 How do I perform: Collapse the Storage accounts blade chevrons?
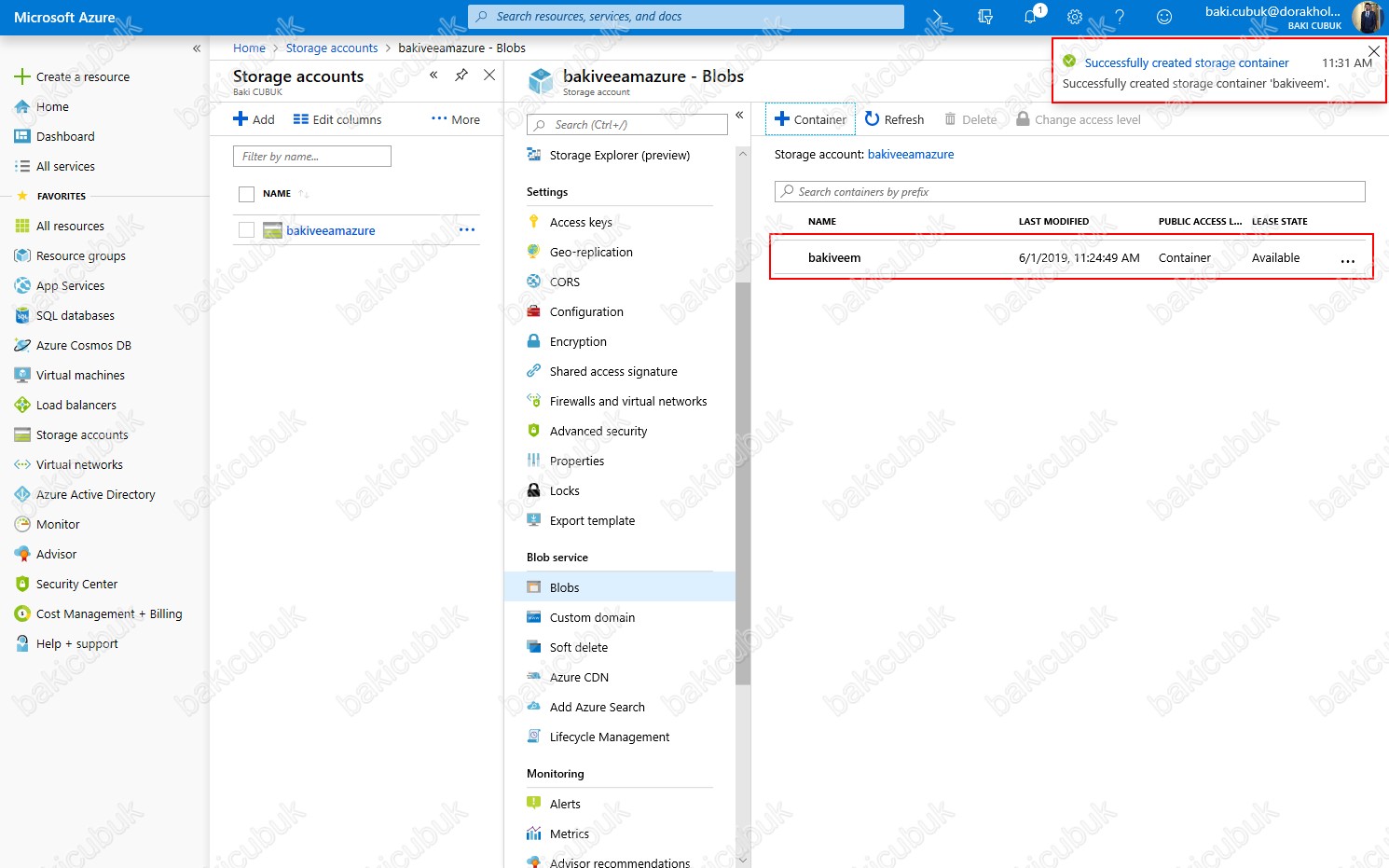click(433, 76)
